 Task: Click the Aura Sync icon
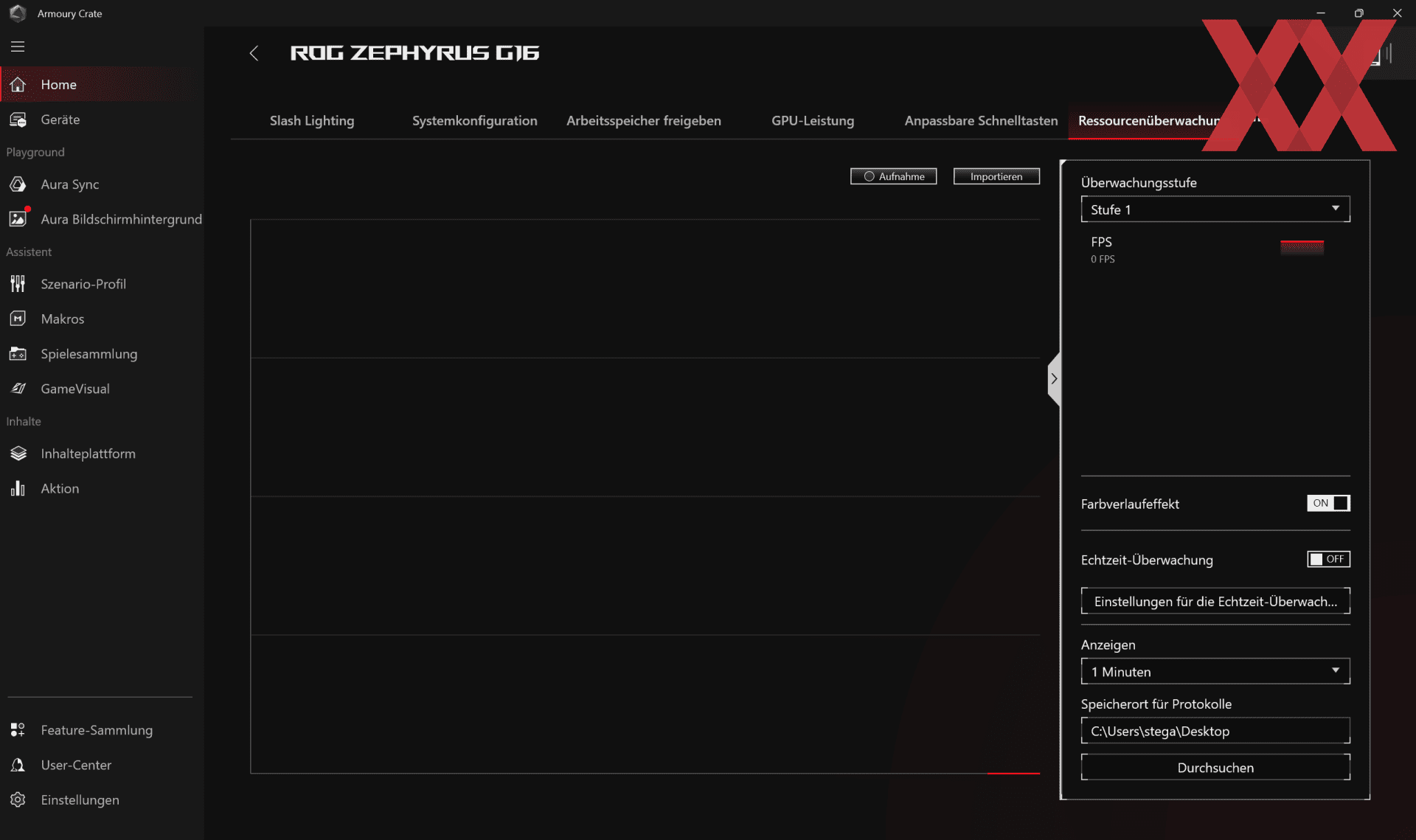[18, 184]
